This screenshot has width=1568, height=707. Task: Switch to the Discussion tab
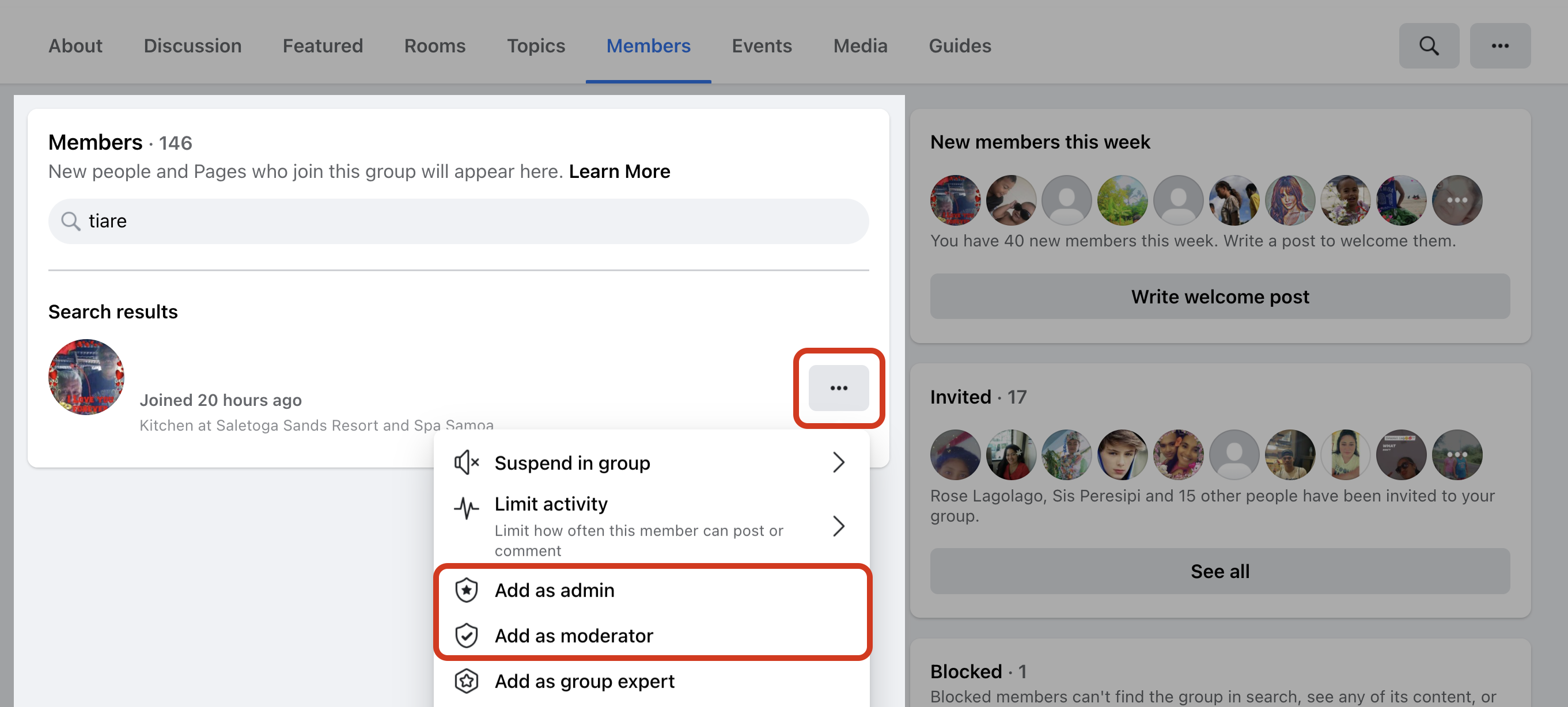(x=192, y=45)
